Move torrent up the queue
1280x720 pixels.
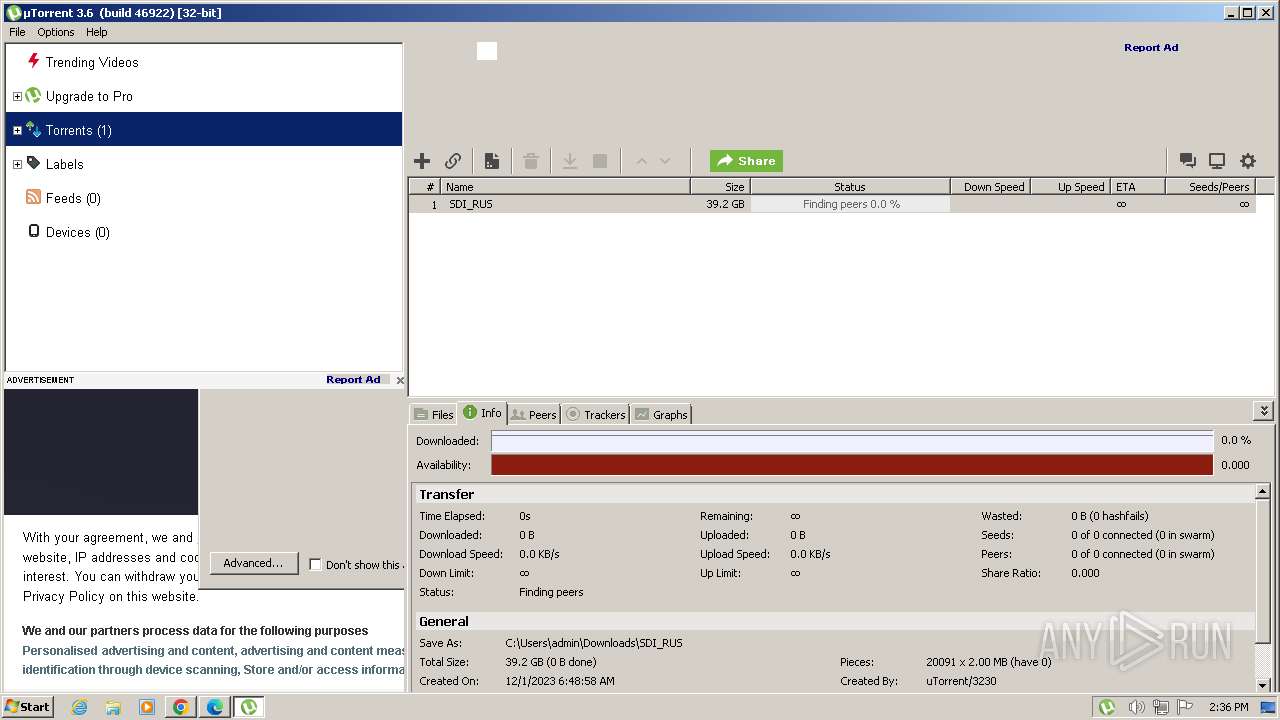click(x=641, y=161)
